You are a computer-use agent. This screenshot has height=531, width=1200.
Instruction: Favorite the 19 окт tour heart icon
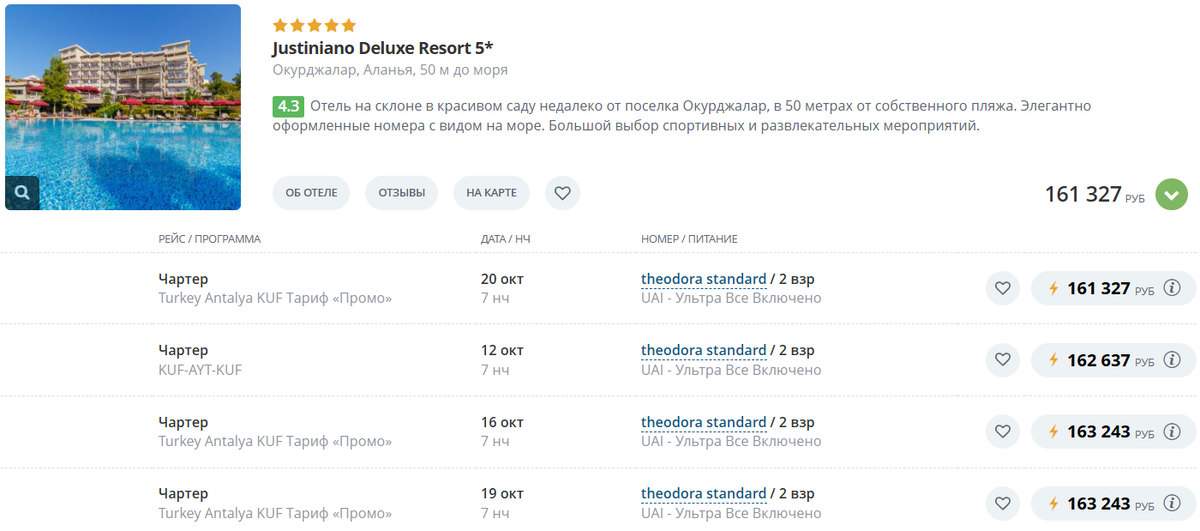(1002, 503)
